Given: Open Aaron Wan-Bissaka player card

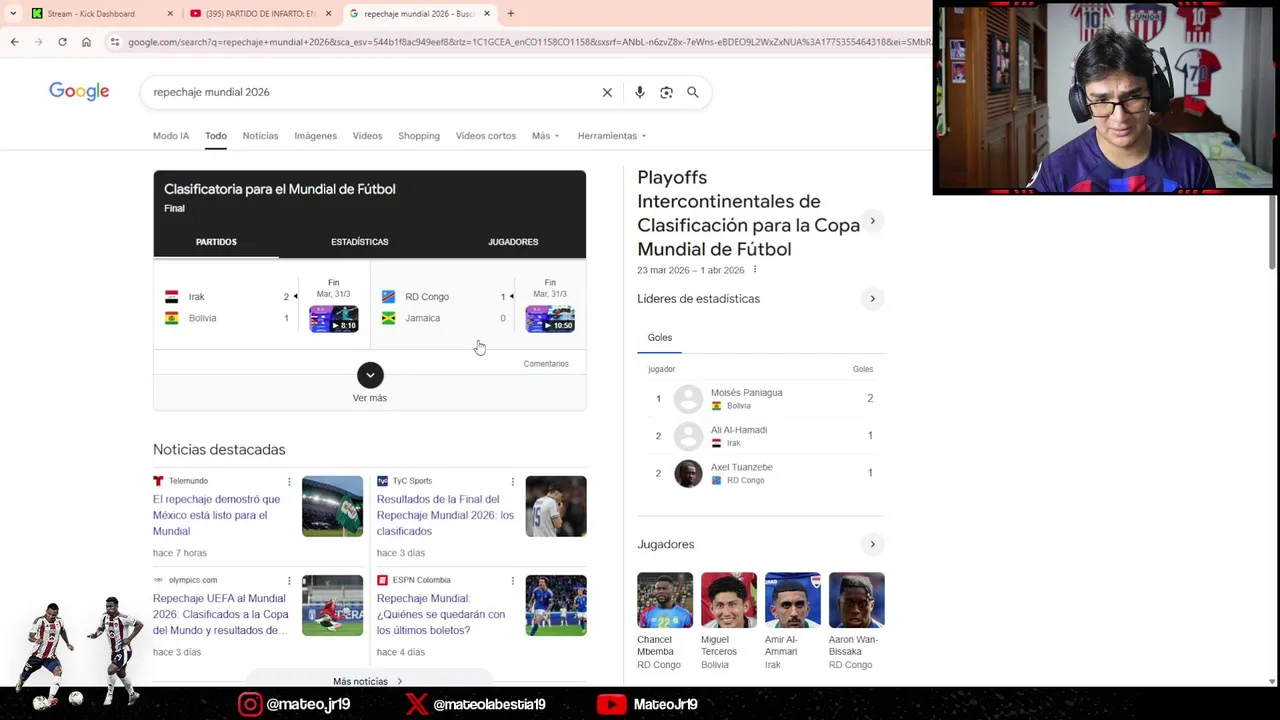Looking at the screenshot, I should 857,621.
